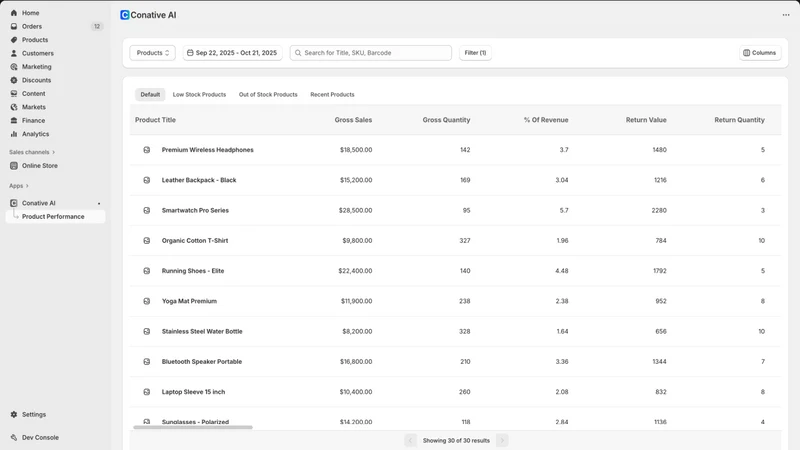Switch to Out of Stock Products tab
This screenshot has width=800, height=450.
[x=268, y=94]
